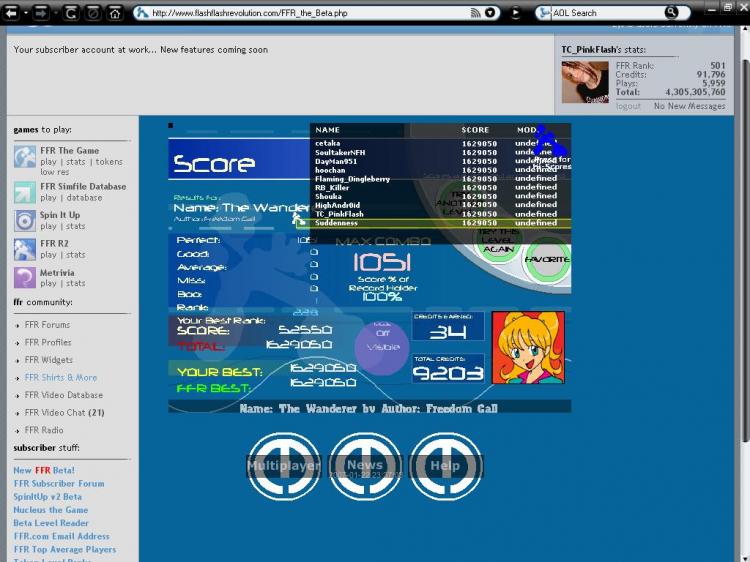This screenshot has width=750, height=562.
Task: Click the Metrivia game icon
Action: [24, 278]
